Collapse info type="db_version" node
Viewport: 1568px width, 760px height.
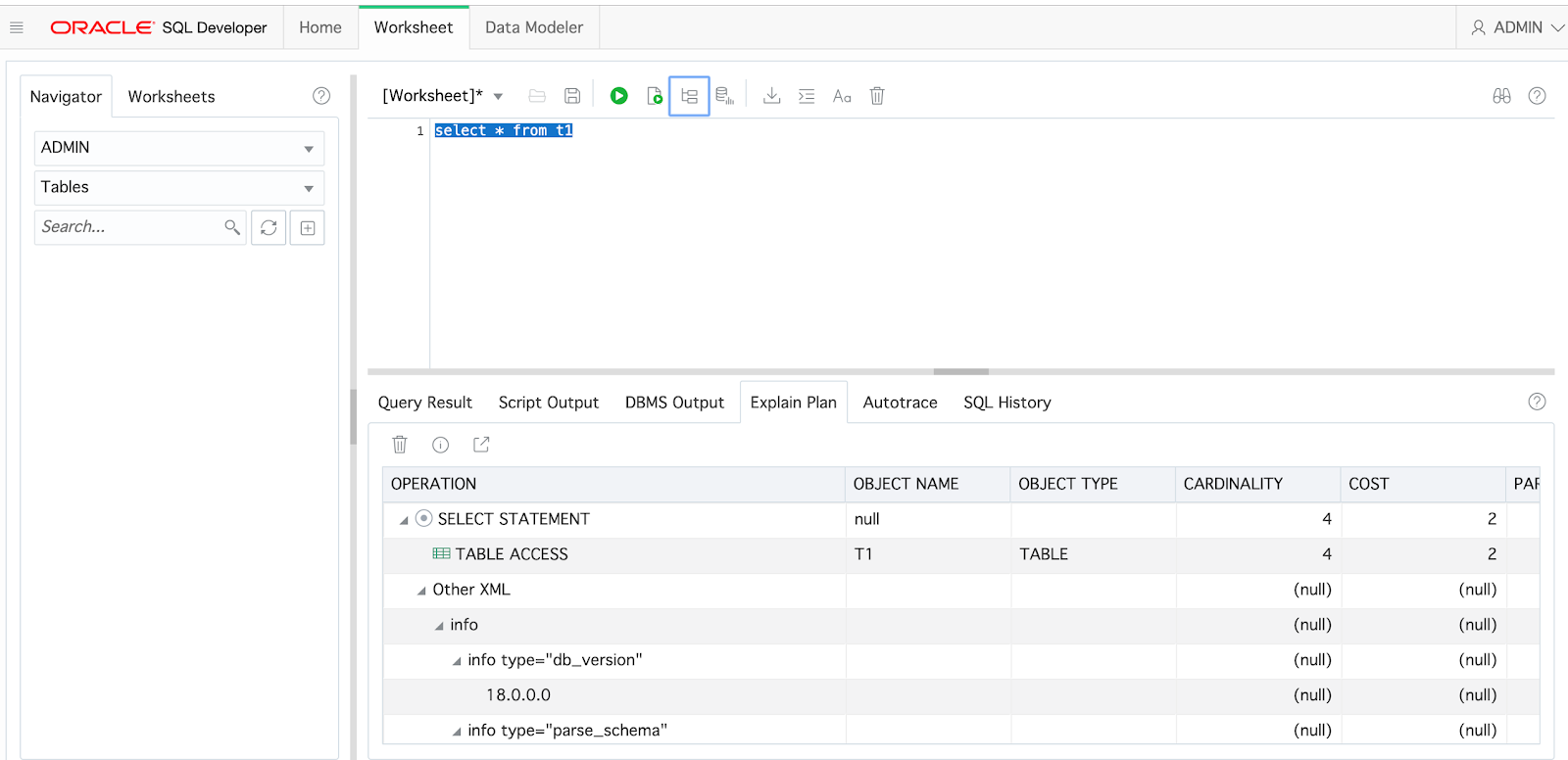point(457,661)
